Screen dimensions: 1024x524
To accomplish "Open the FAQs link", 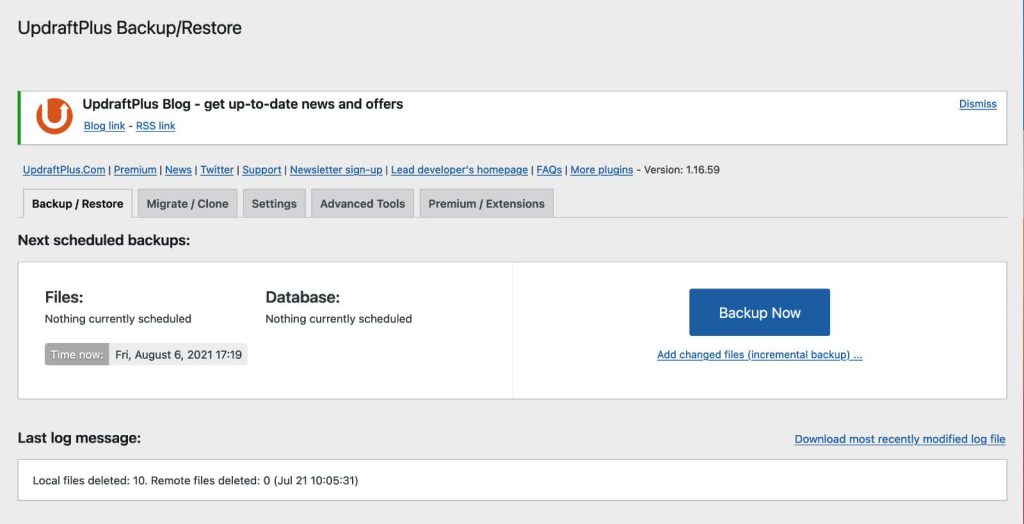I will pyautogui.click(x=549, y=170).
